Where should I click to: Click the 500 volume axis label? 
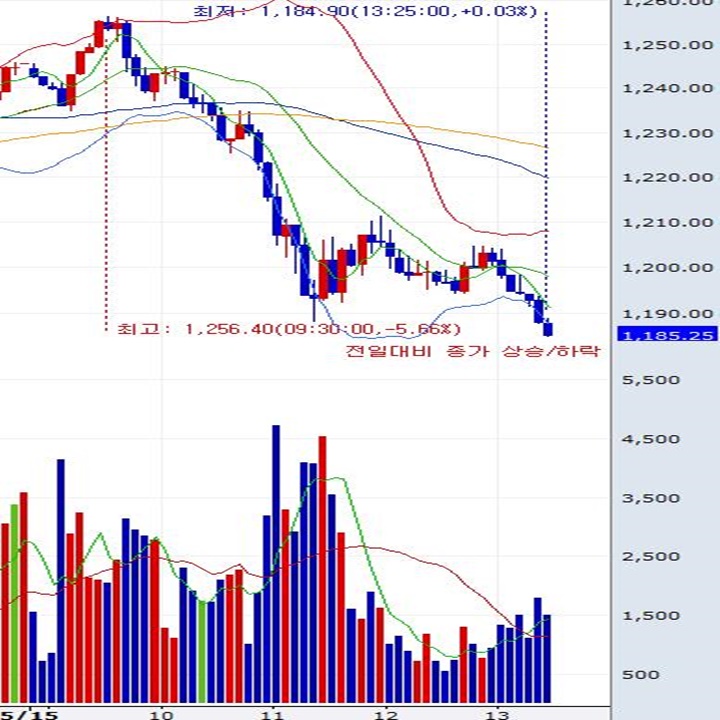click(641, 675)
